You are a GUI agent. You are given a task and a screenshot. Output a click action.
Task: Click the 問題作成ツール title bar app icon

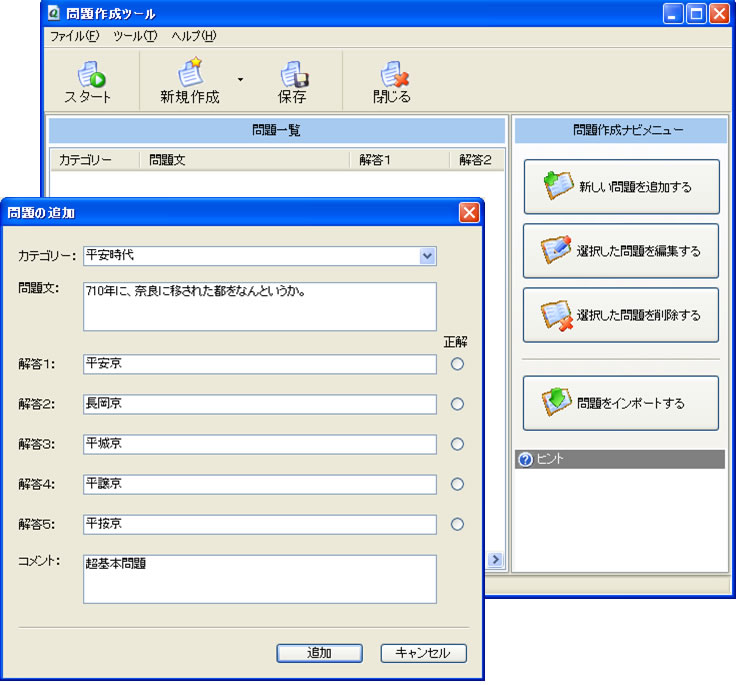[54, 13]
